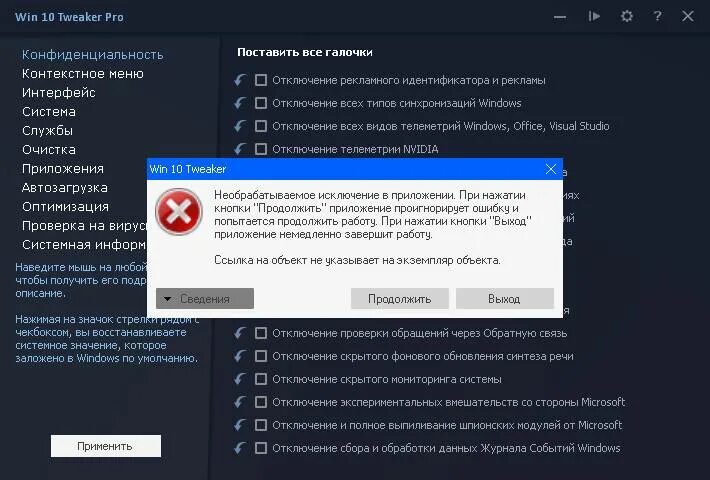Enable advertising identifier disabling checkbox
Viewport: 710px width, 480px height.
click(261, 80)
